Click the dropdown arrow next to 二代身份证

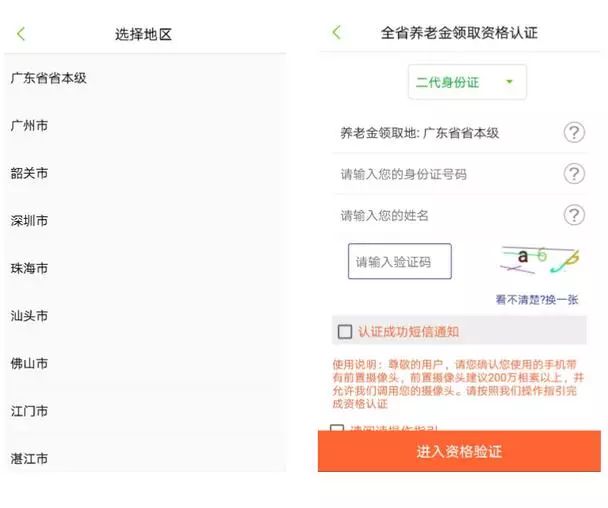(510, 82)
